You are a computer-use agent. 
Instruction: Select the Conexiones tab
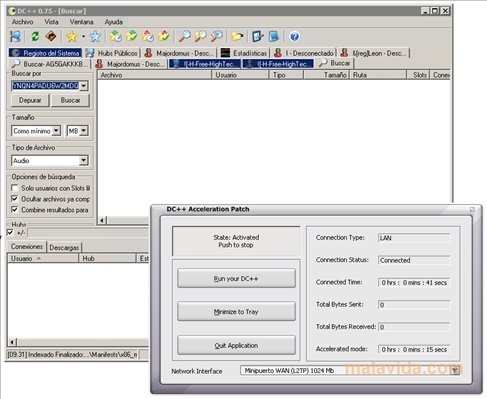click(x=27, y=246)
